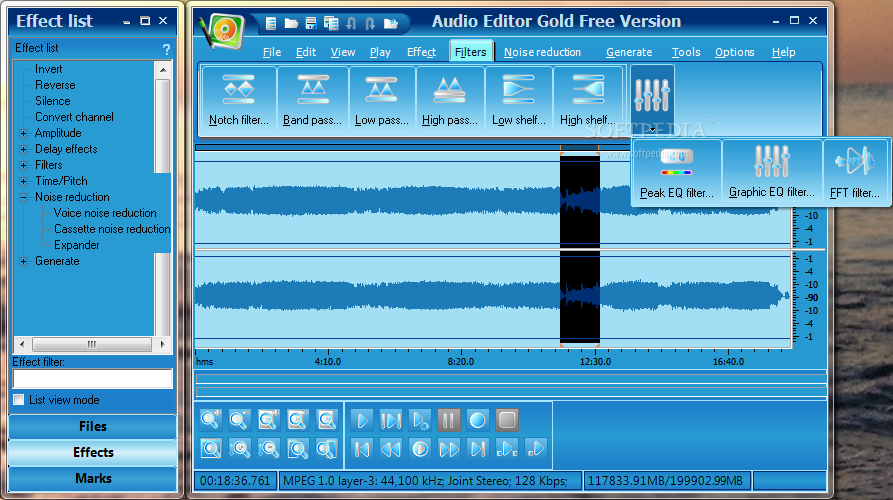The image size is (893, 500).
Task: Enable List view mode checkbox
Action: [x=19, y=400]
